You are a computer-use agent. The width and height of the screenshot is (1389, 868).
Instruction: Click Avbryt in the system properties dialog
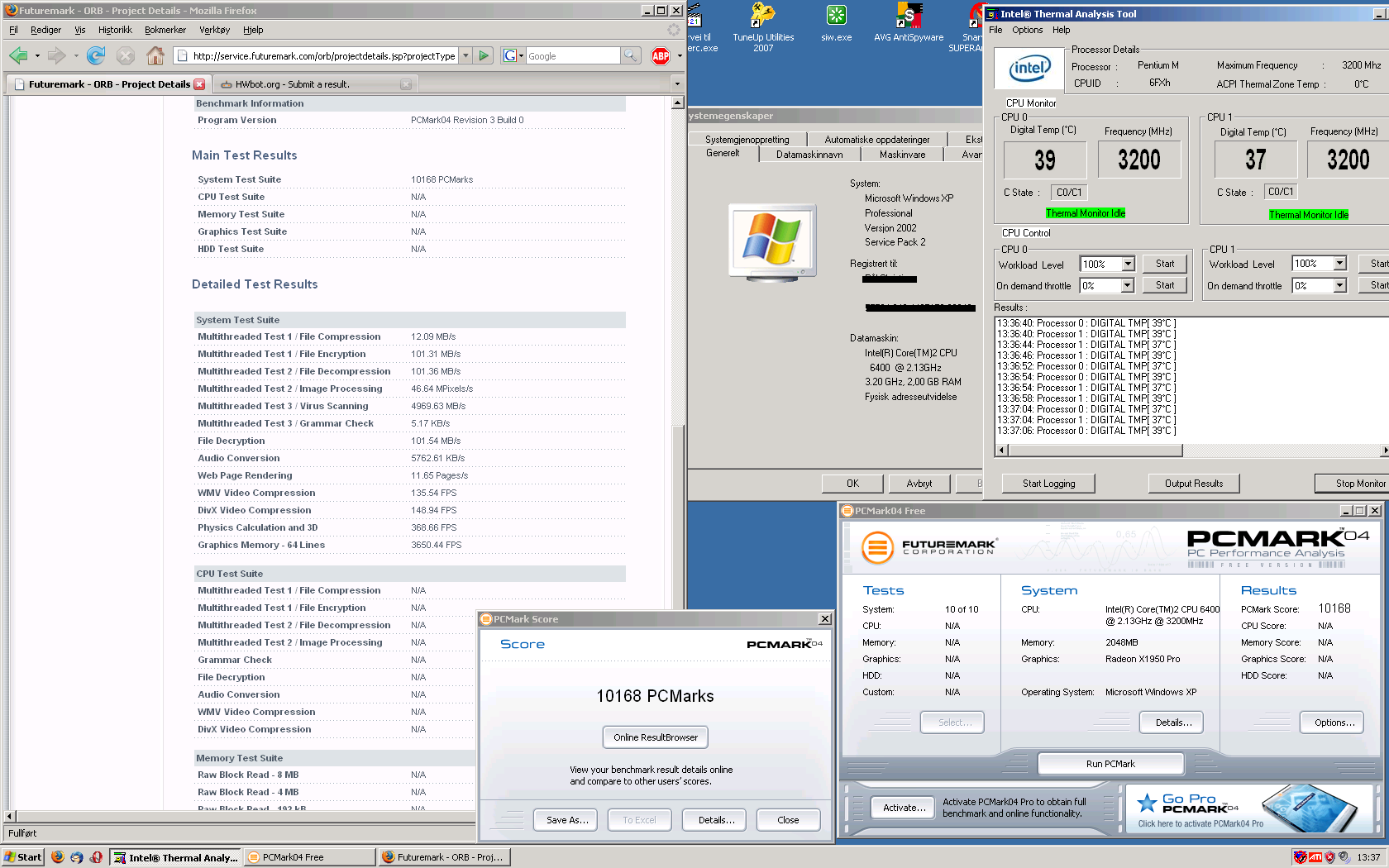coord(919,484)
